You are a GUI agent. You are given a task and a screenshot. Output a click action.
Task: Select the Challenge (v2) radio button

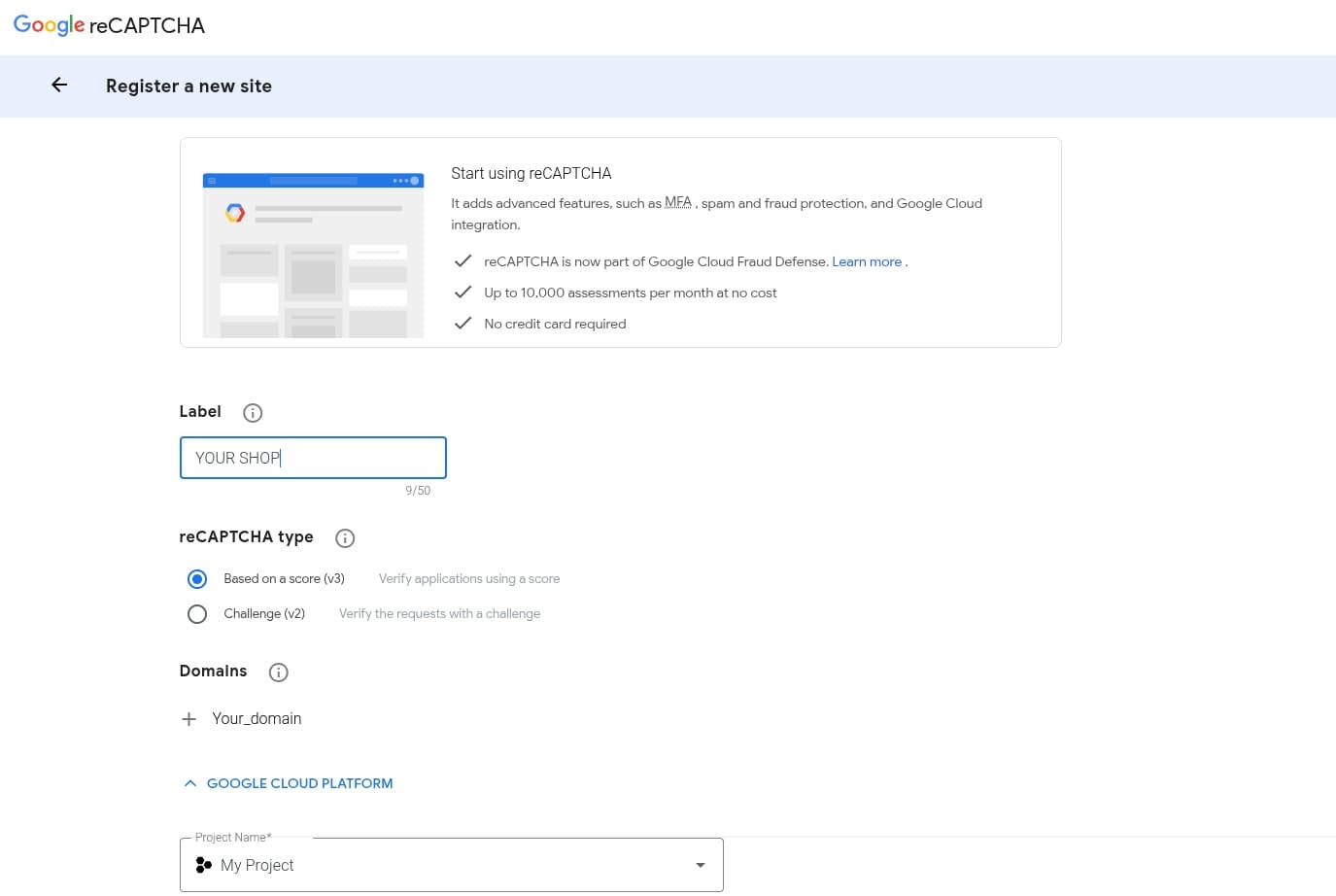point(197,614)
